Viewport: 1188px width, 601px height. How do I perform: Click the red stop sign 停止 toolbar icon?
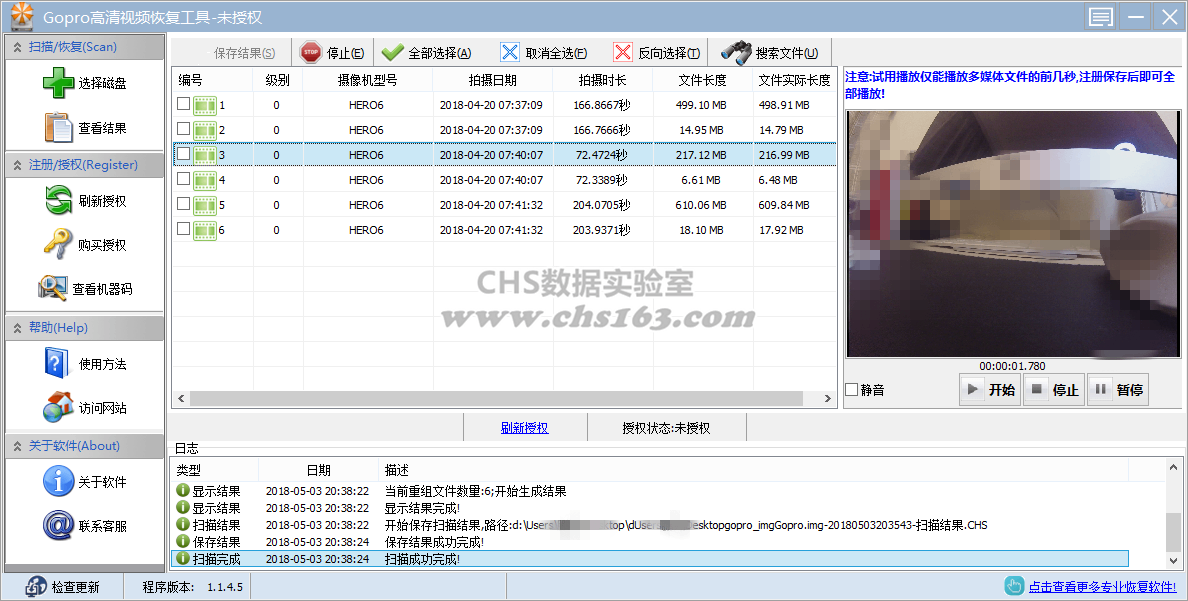click(x=311, y=52)
